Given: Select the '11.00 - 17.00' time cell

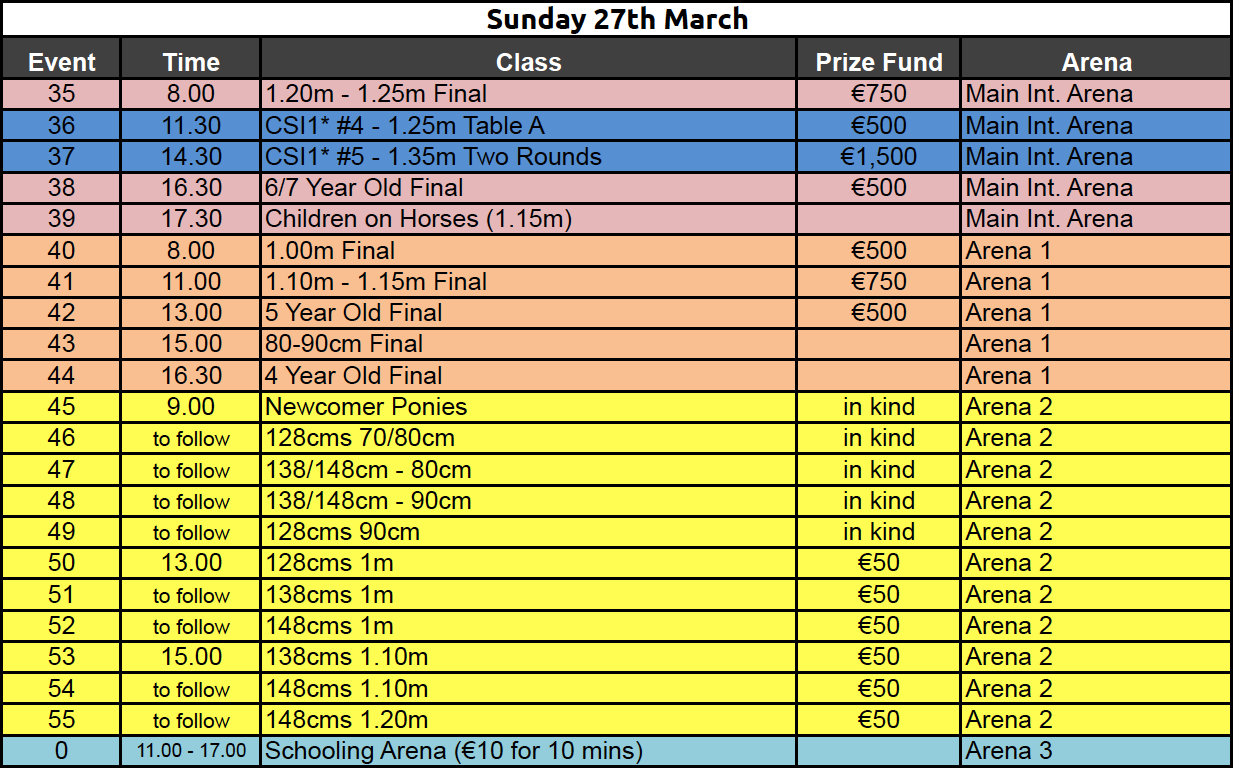Looking at the screenshot, I should pos(191,750).
